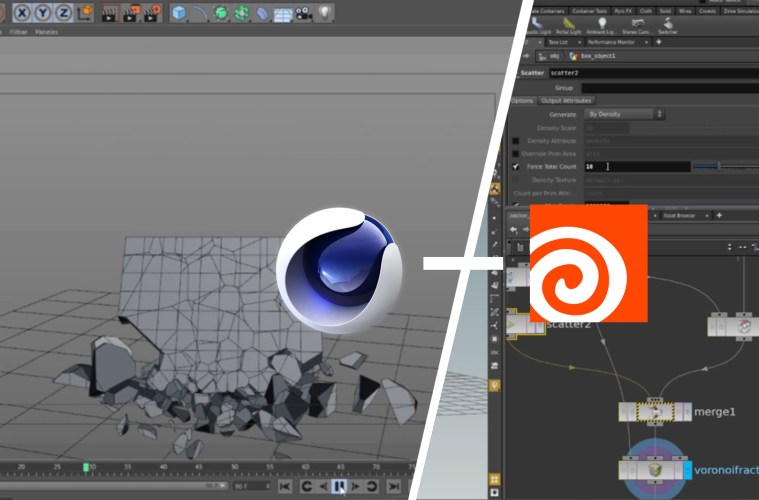Toggle the X axis lock in Cinema 4D
Viewport: 759px width, 500px height.
tap(21, 13)
